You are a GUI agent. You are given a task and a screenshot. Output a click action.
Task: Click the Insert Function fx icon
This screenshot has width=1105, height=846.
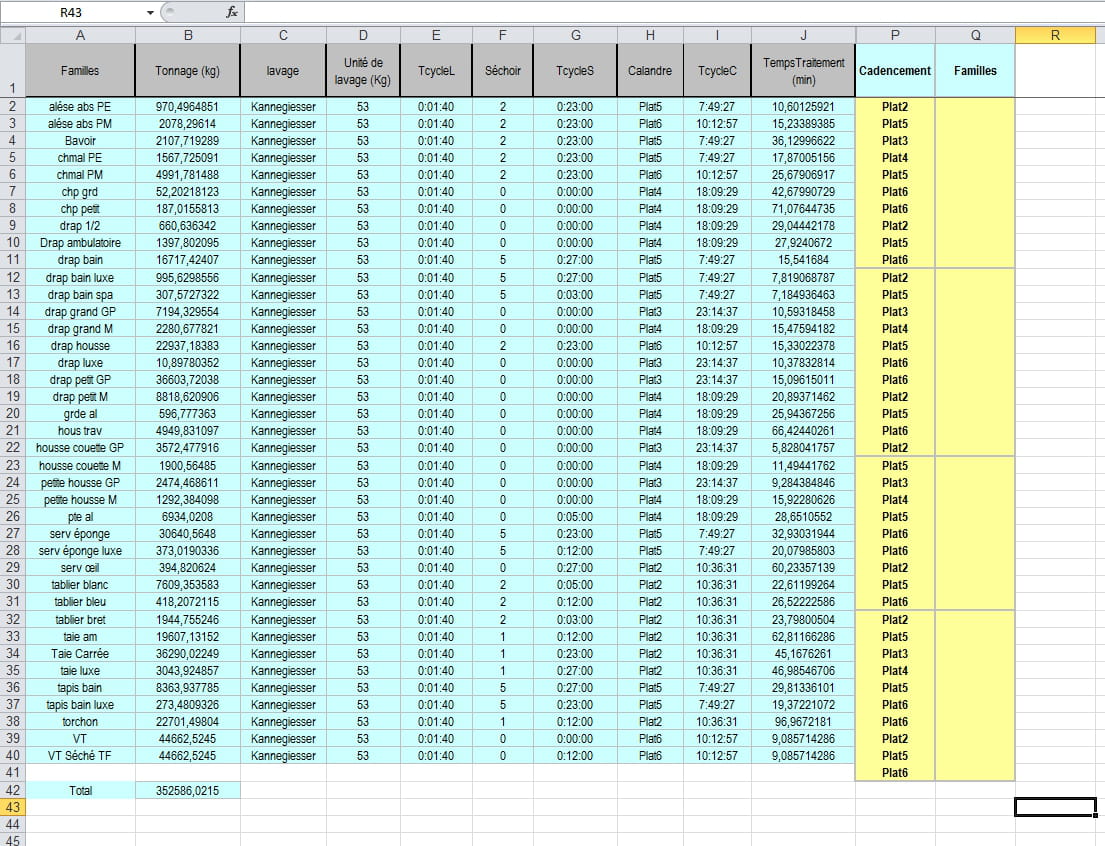(x=232, y=12)
